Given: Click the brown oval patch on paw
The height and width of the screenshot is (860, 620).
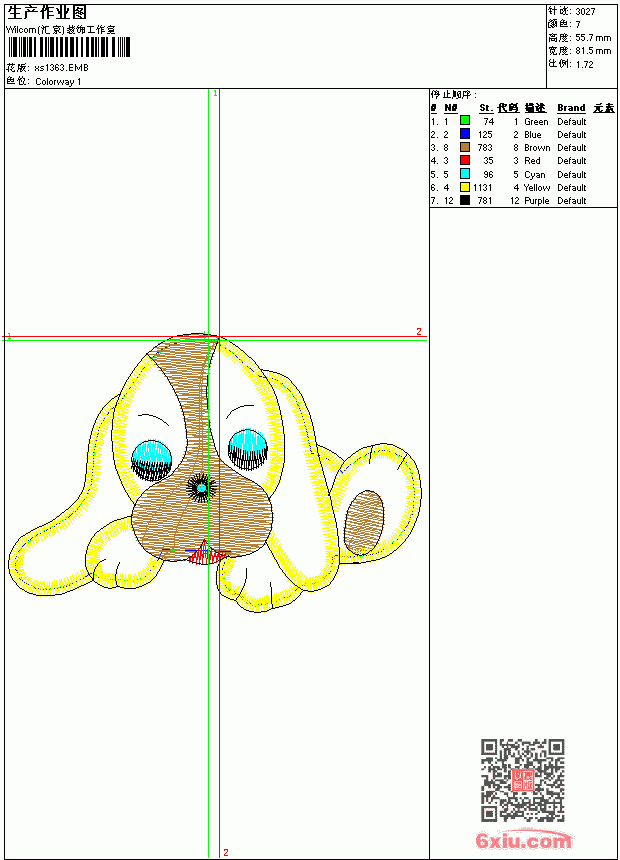Looking at the screenshot, I should (x=364, y=522).
